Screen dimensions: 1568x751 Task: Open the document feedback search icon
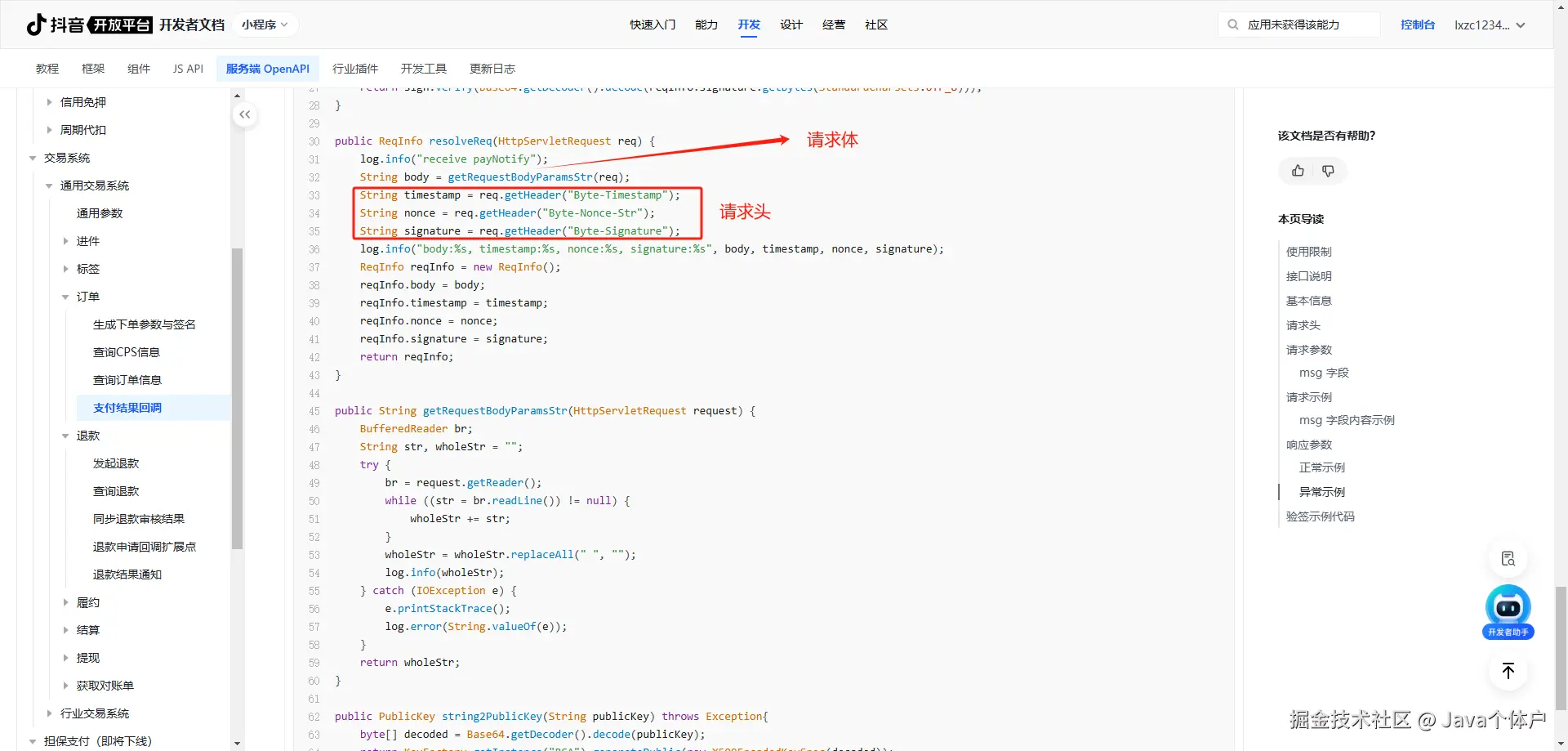click(x=1508, y=558)
